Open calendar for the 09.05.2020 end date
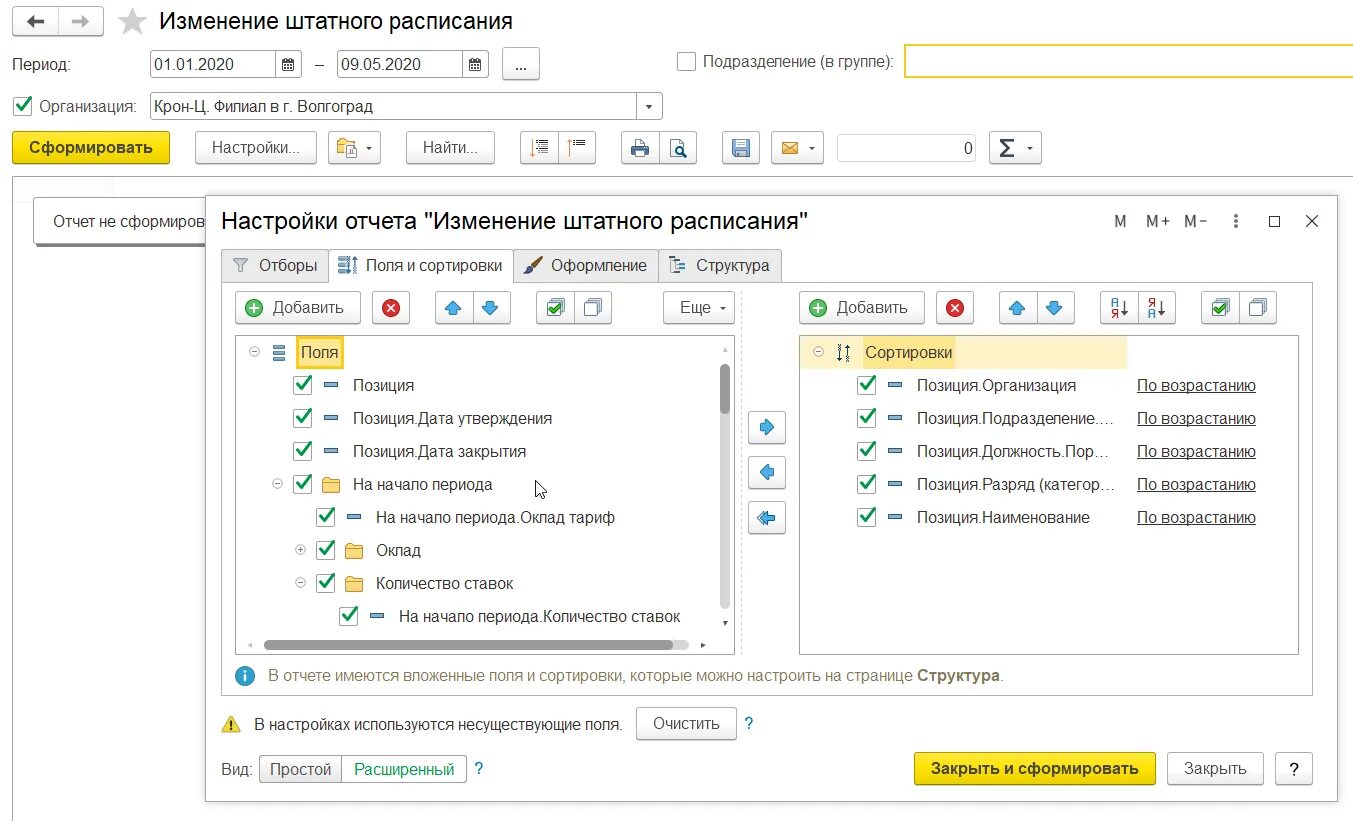The height and width of the screenshot is (821, 1353). point(477,64)
